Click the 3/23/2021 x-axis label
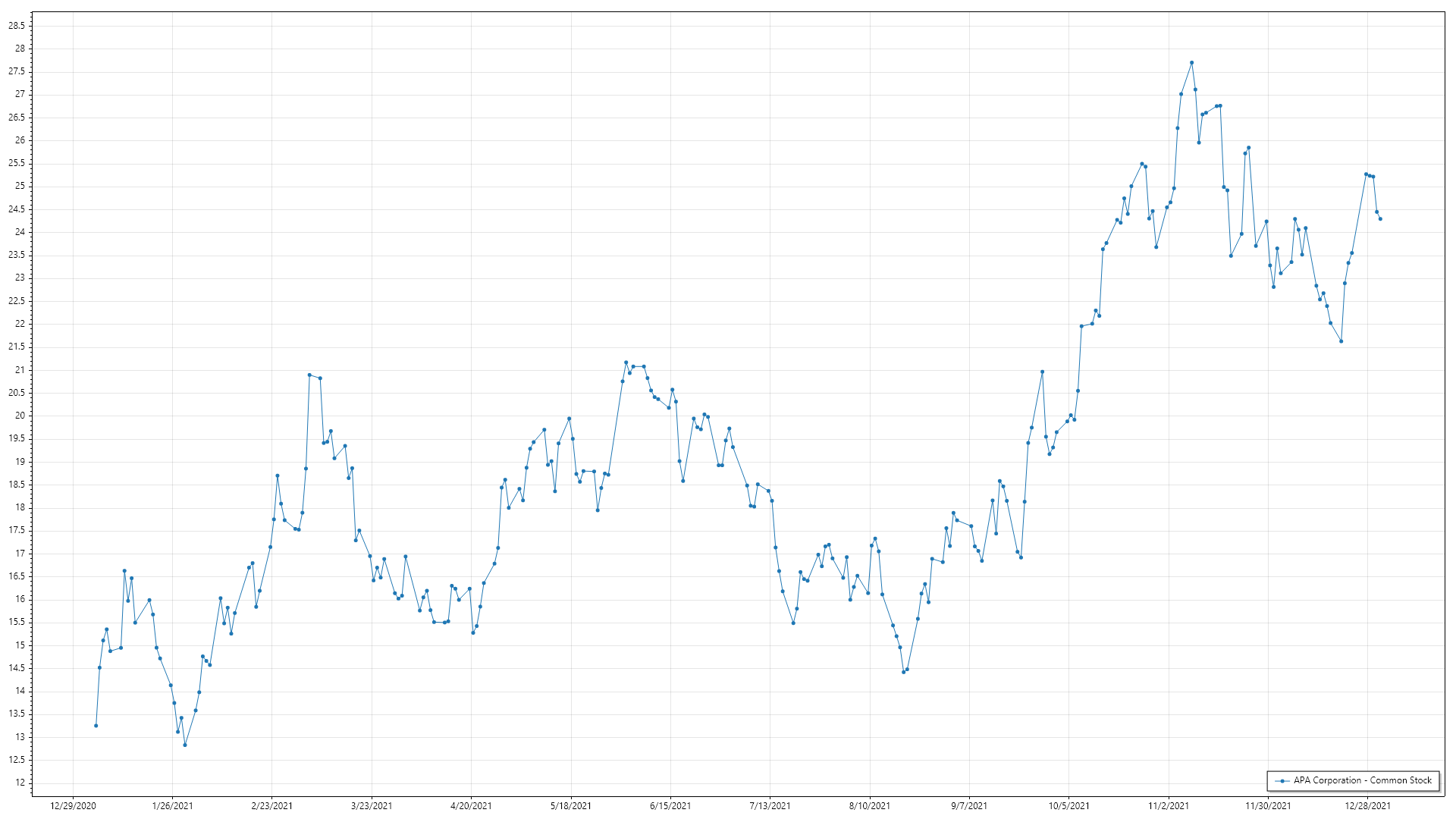The image size is (1456, 819). [372, 806]
